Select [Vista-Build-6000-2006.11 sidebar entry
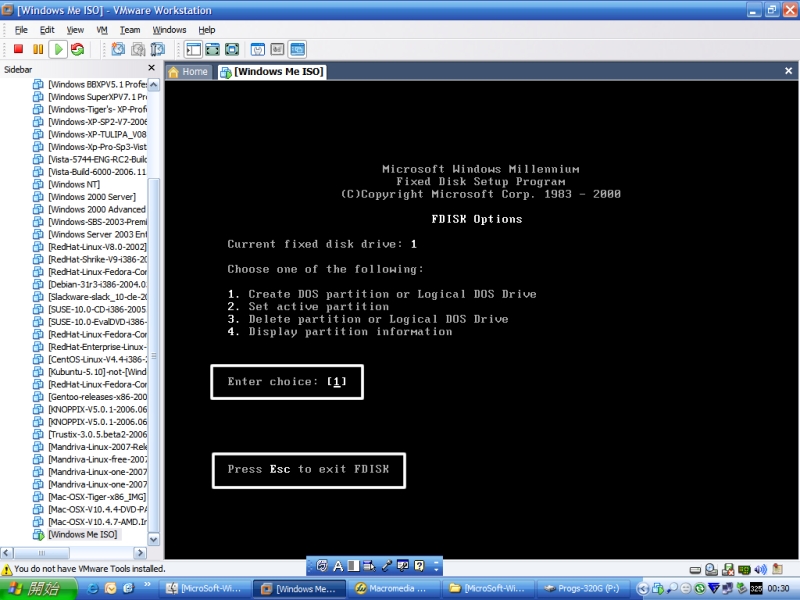The image size is (800, 600). 89,172
